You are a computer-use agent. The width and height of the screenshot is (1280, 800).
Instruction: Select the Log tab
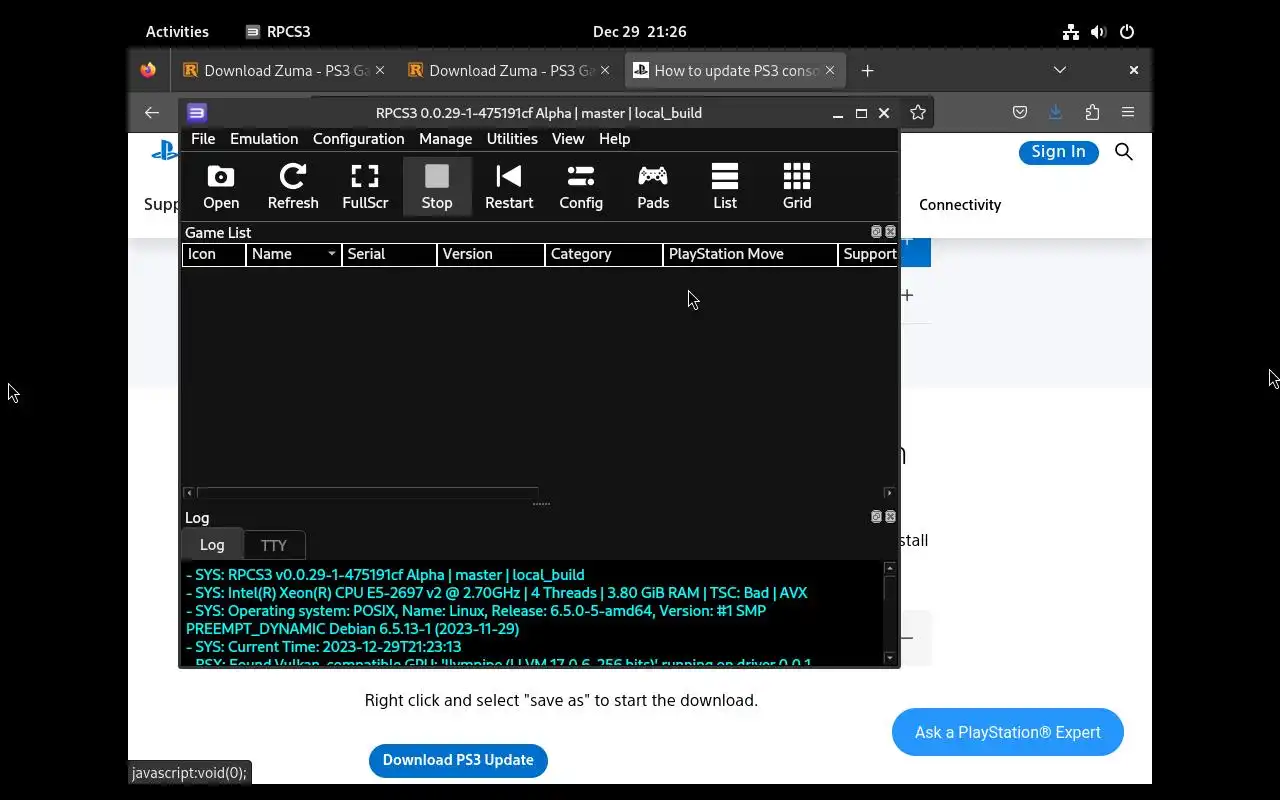coord(212,544)
